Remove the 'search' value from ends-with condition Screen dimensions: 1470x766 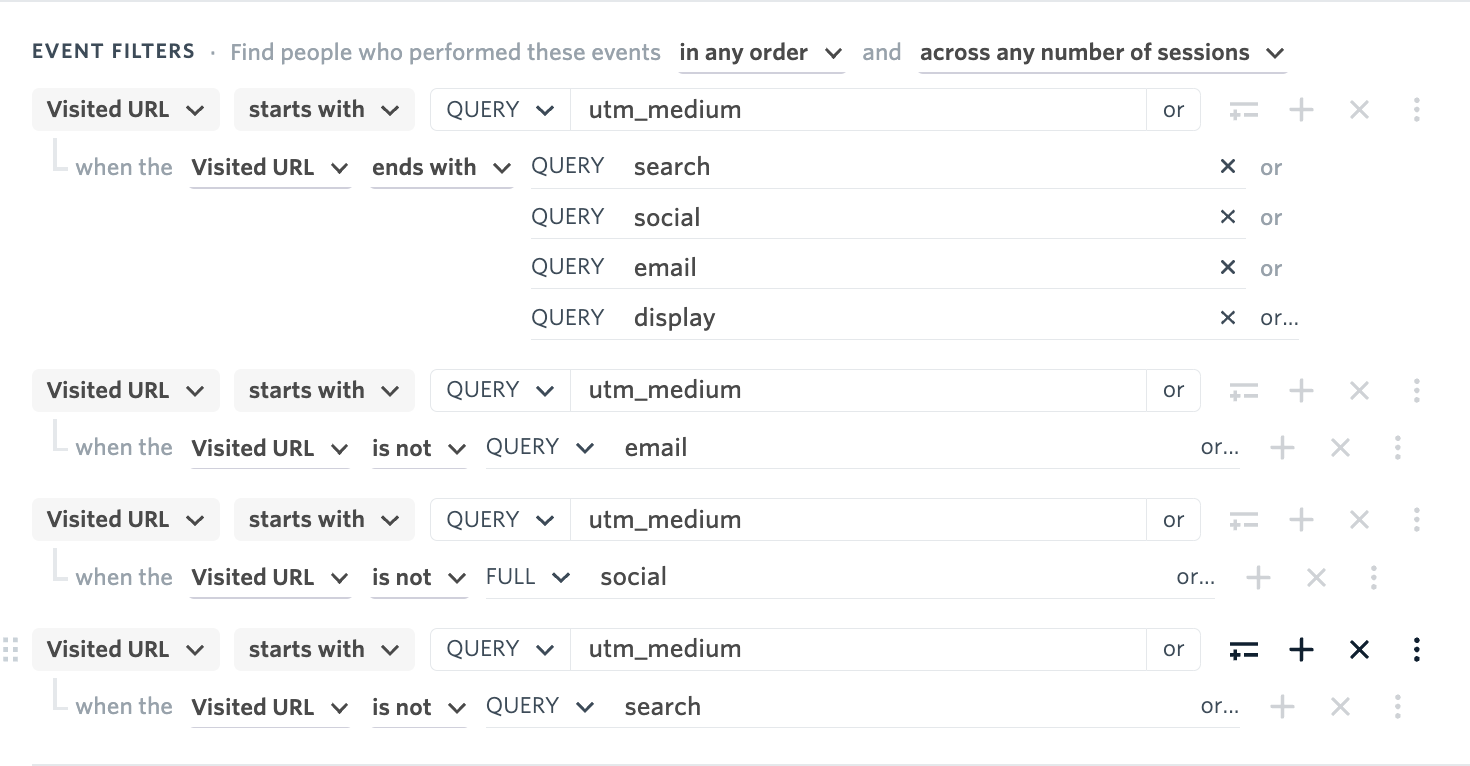tap(1228, 167)
